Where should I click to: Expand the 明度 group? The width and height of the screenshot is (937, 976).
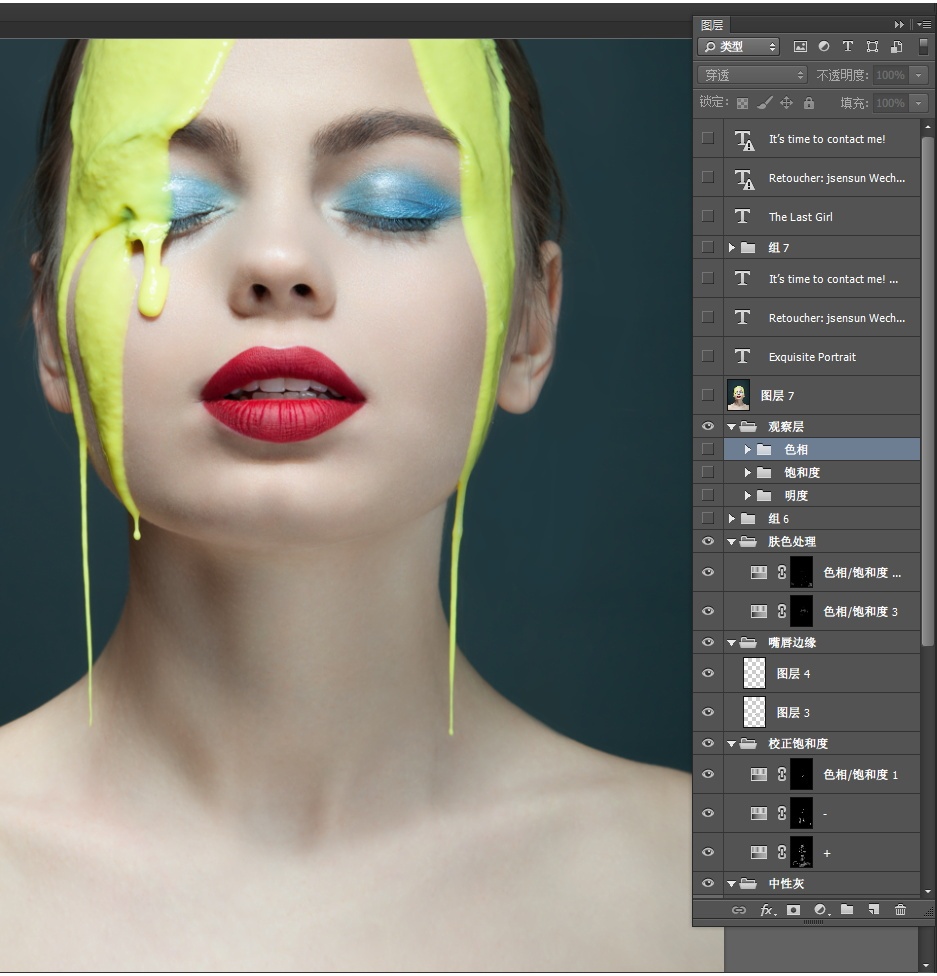pos(748,495)
